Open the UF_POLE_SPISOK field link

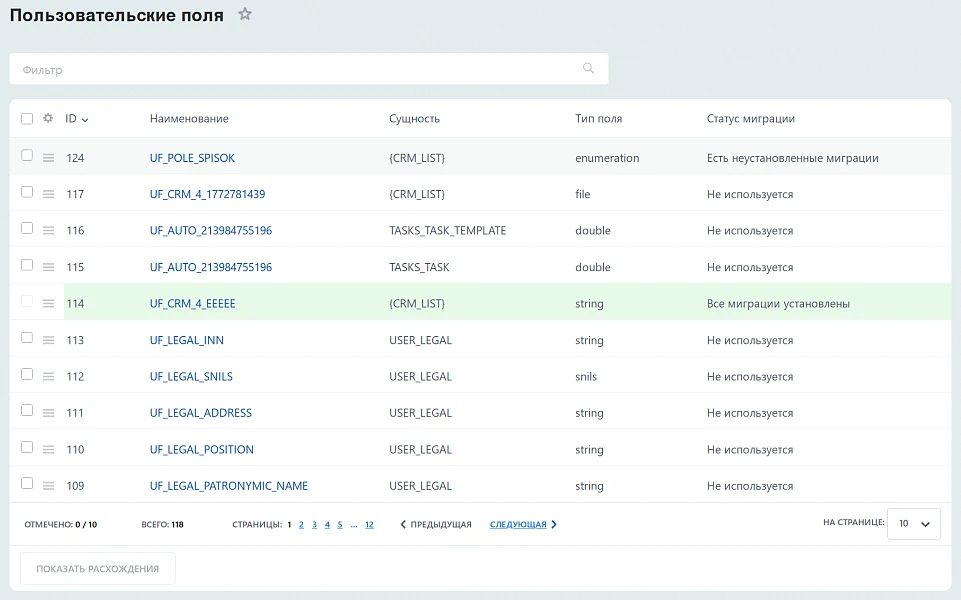pyautogui.click(x=192, y=158)
